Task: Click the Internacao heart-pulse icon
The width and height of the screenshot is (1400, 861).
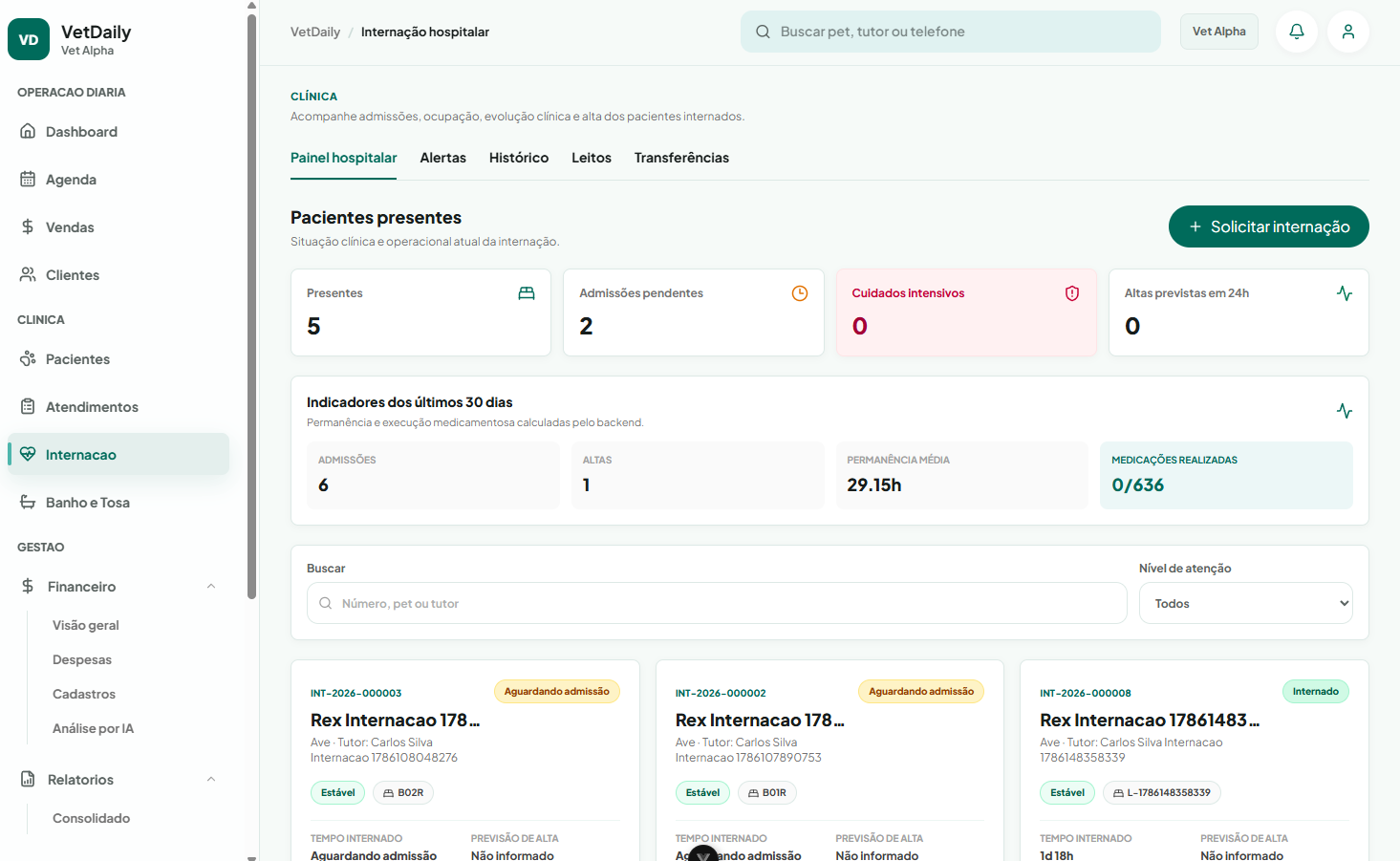Action: tap(28, 454)
